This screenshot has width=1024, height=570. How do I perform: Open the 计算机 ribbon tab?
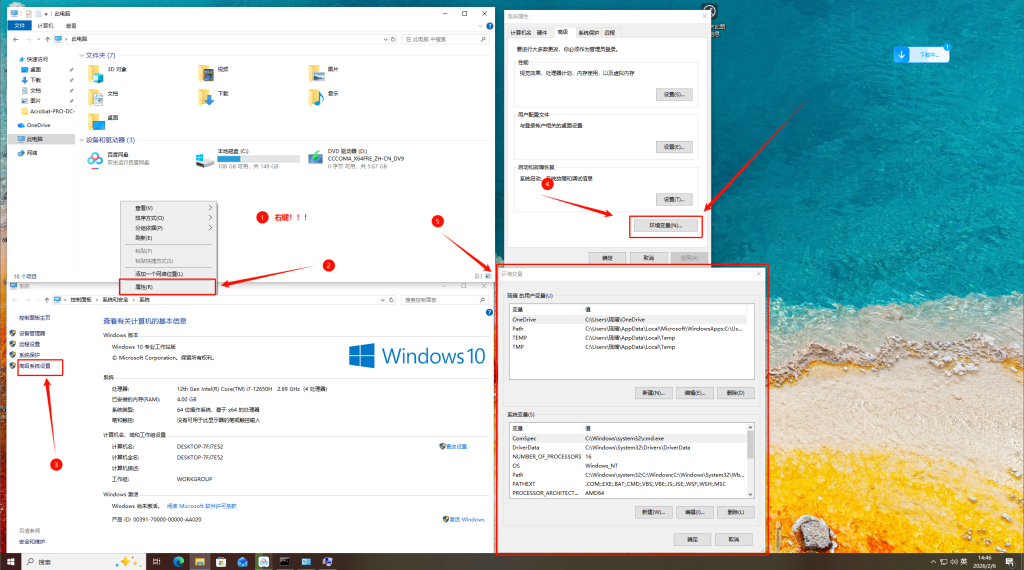(x=45, y=25)
